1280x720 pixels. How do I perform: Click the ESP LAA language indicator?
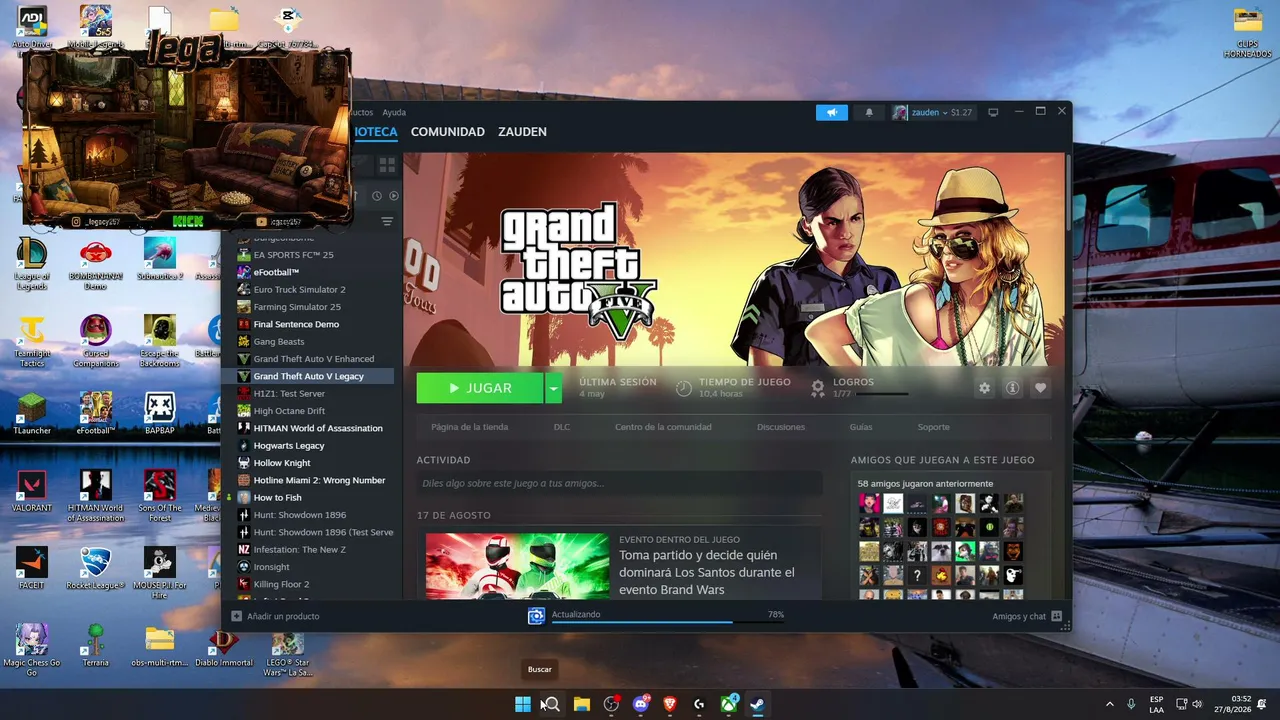coord(1156,704)
